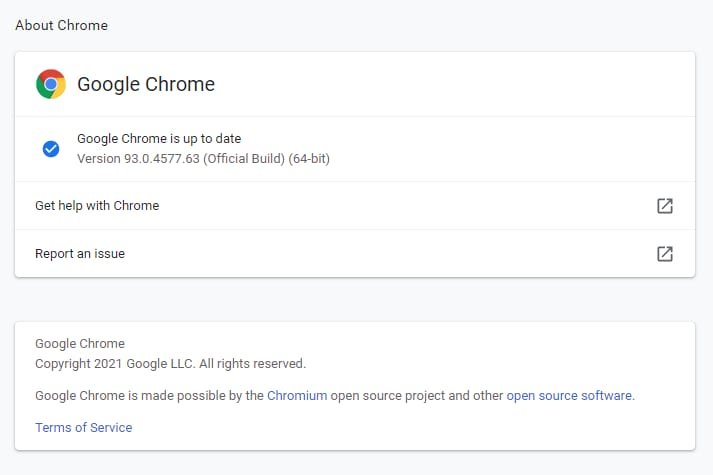Click the Copyright 2021 Google LLC text
713x475 pixels.
(x=115, y=364)
